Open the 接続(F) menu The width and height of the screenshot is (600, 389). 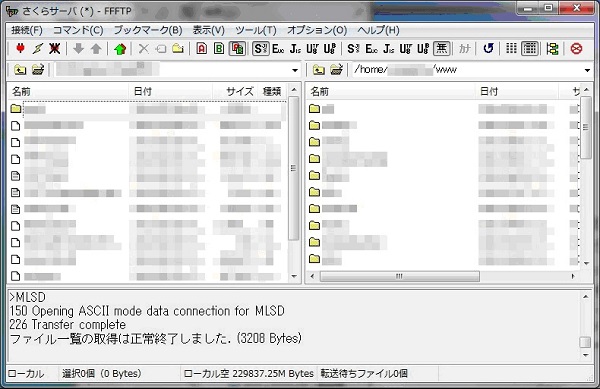(x=27, y=30)
